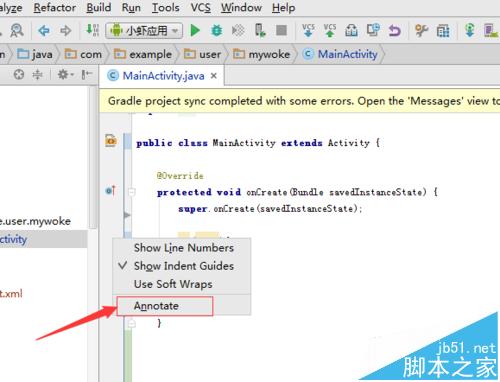
Task: Toggle Show Line Numbers option
Action: (182, 248)
